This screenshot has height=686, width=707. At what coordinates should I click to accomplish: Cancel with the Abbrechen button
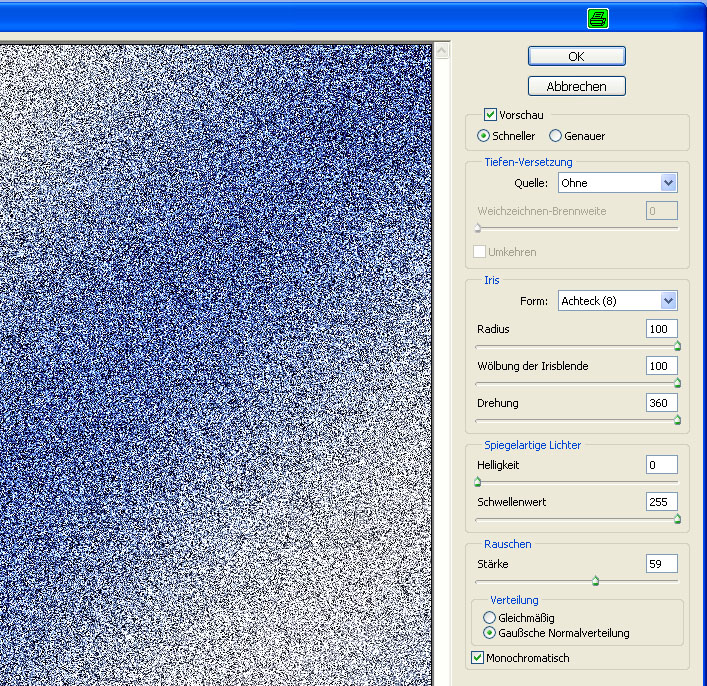[577, 86]
